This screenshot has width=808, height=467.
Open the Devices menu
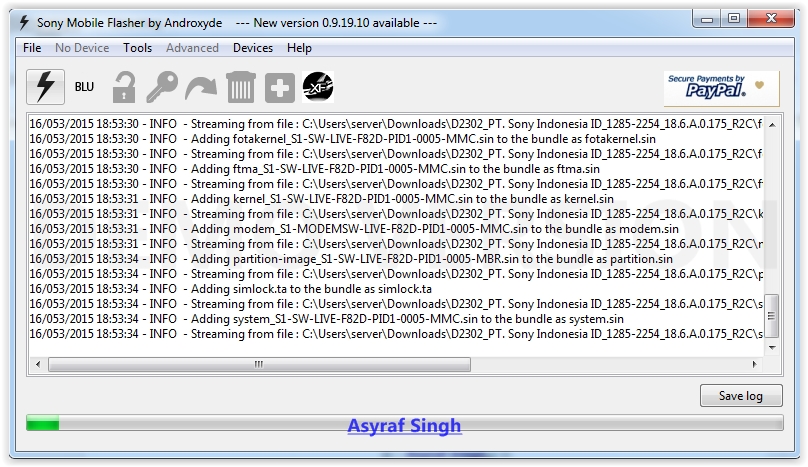pyautogui.click(x=253, y=48)
